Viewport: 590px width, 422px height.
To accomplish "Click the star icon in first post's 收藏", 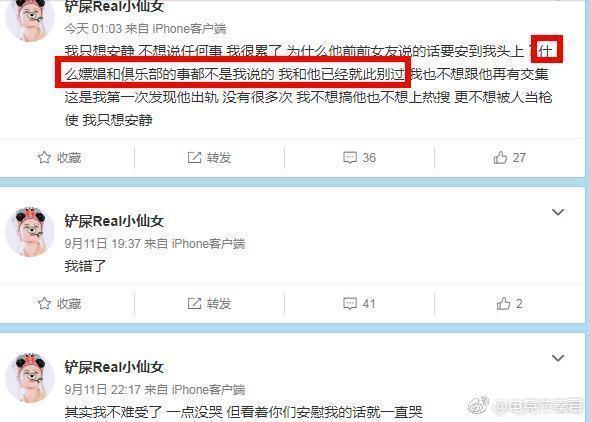I will (x=44, y=157).
